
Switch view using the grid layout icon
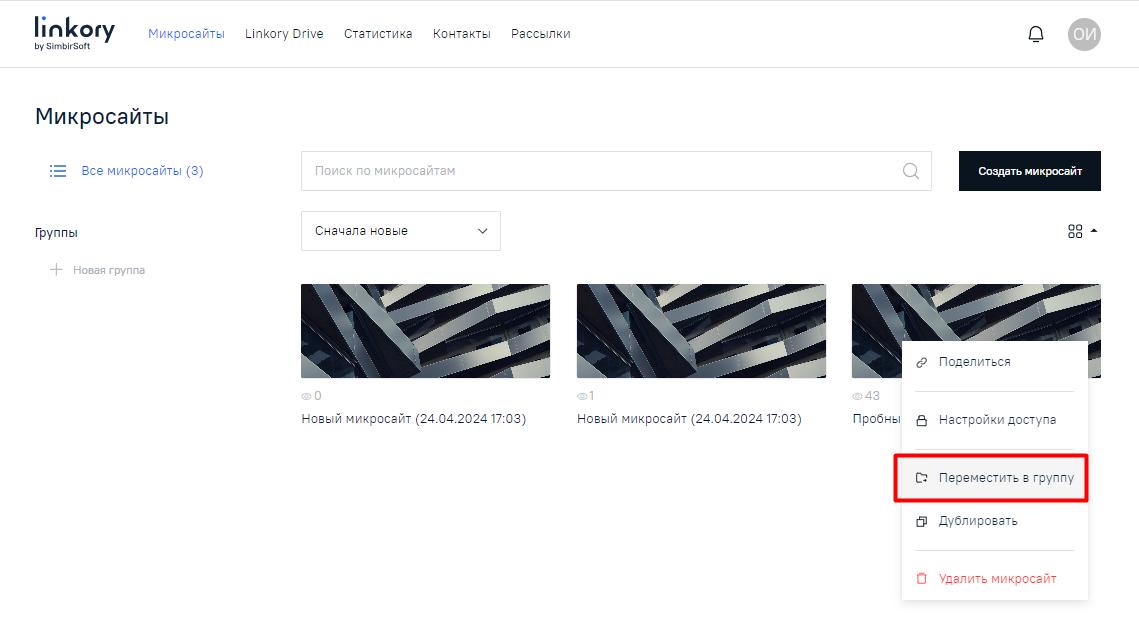pos(1075,231)
